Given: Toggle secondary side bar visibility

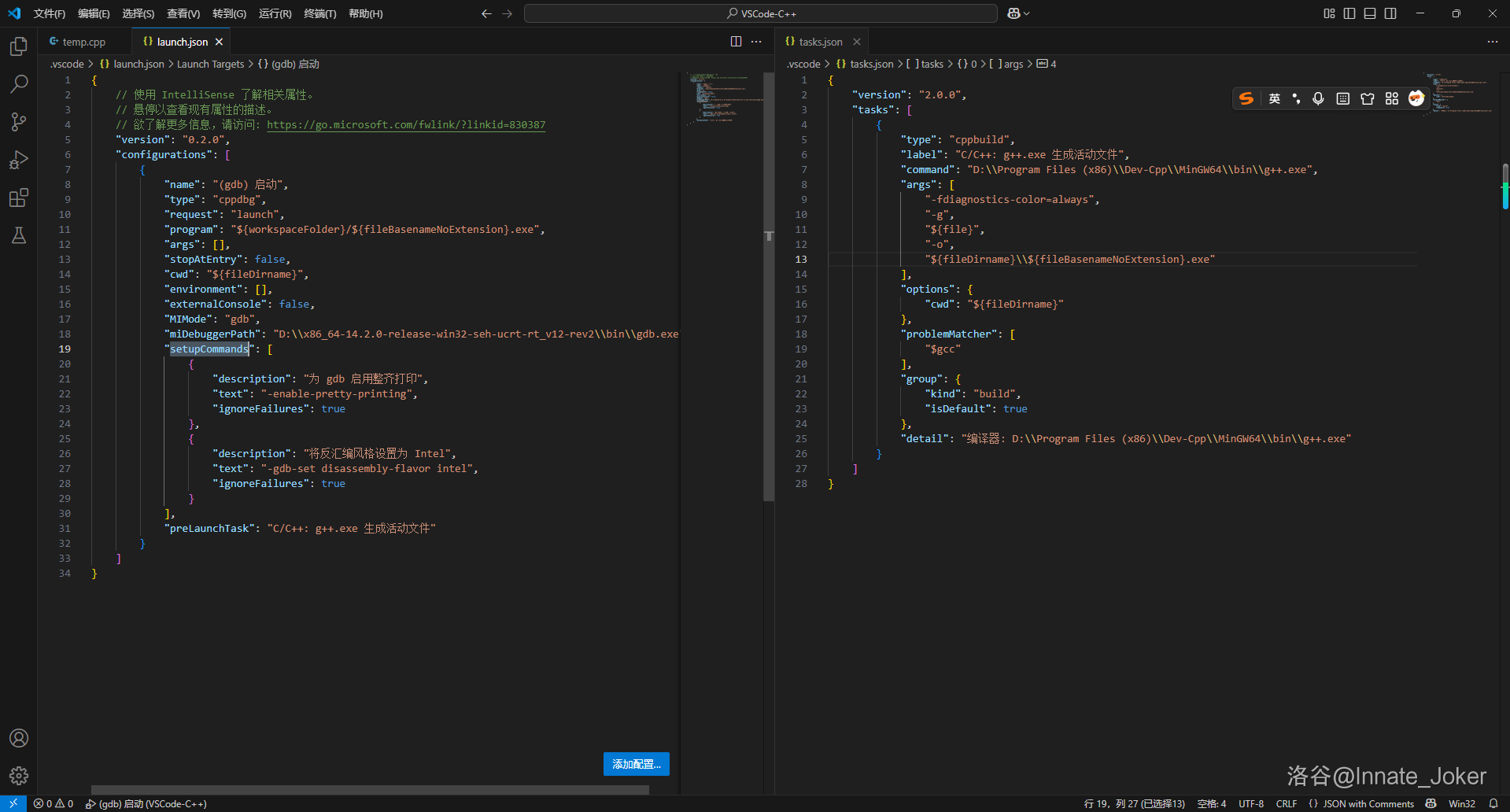Looking at the screenshot, I should tap(1390, 13).
